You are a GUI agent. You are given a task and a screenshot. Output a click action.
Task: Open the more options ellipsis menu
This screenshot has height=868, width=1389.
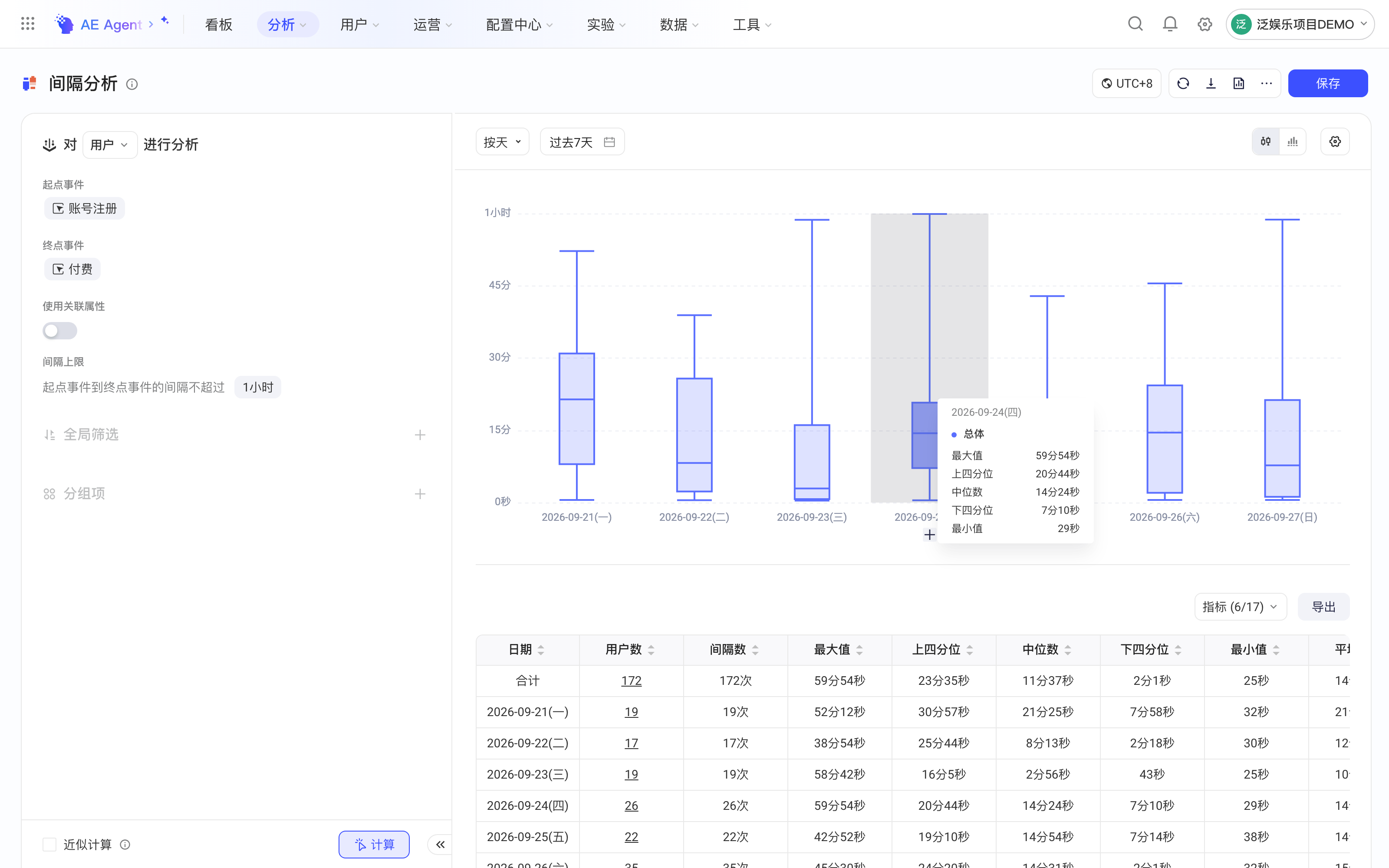1266,83
